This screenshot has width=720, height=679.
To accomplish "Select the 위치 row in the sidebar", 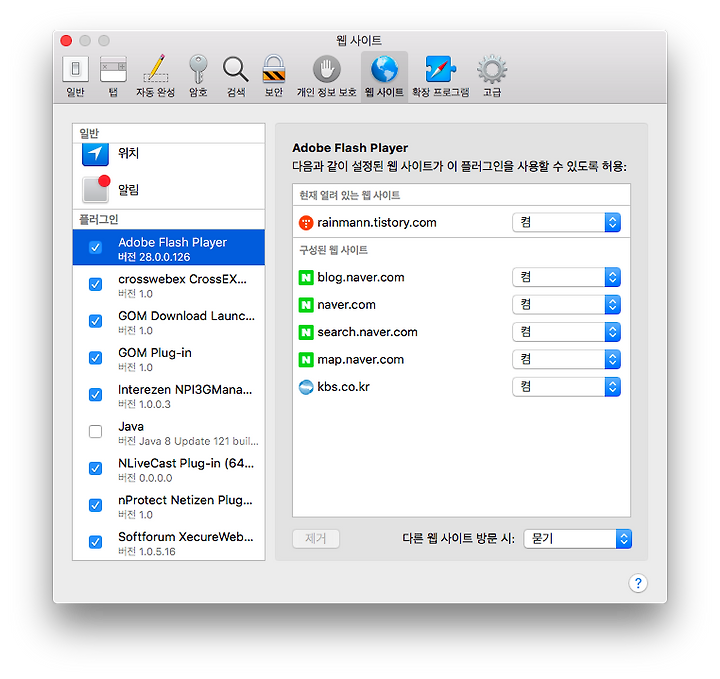I will click(169, 154).
